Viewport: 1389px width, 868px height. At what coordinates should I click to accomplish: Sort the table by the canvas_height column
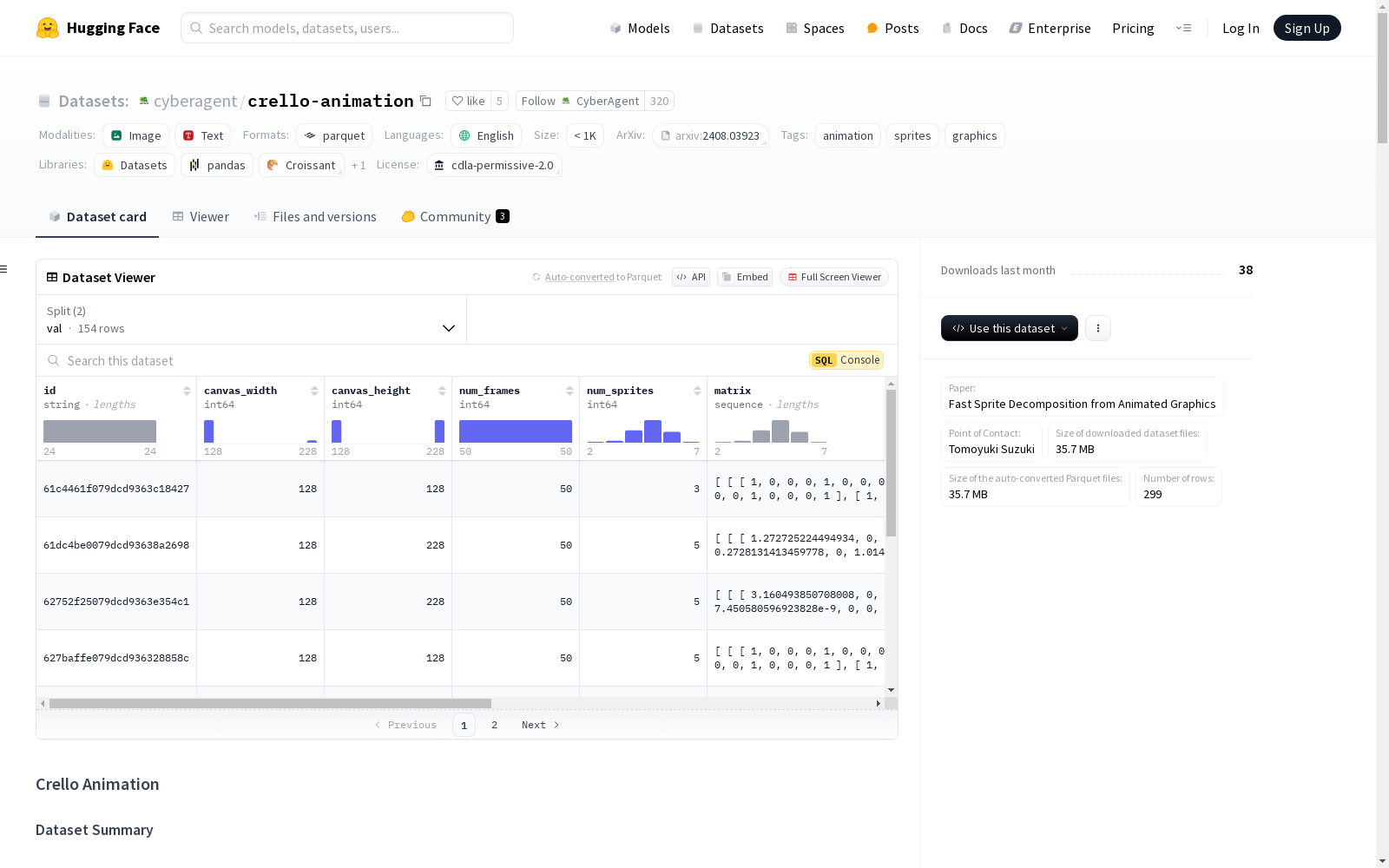442,391
